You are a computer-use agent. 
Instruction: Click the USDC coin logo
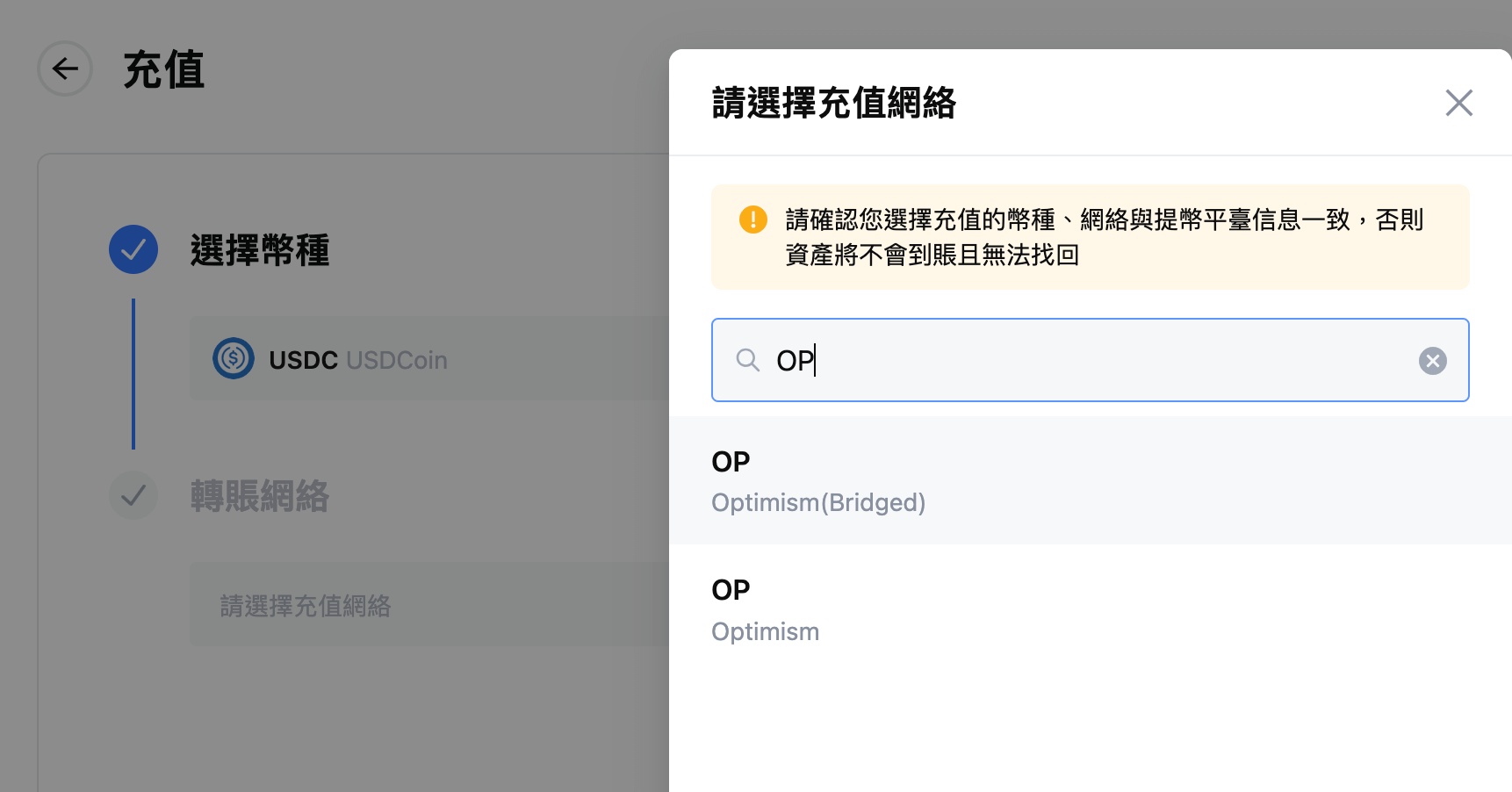tap(234, 359)
